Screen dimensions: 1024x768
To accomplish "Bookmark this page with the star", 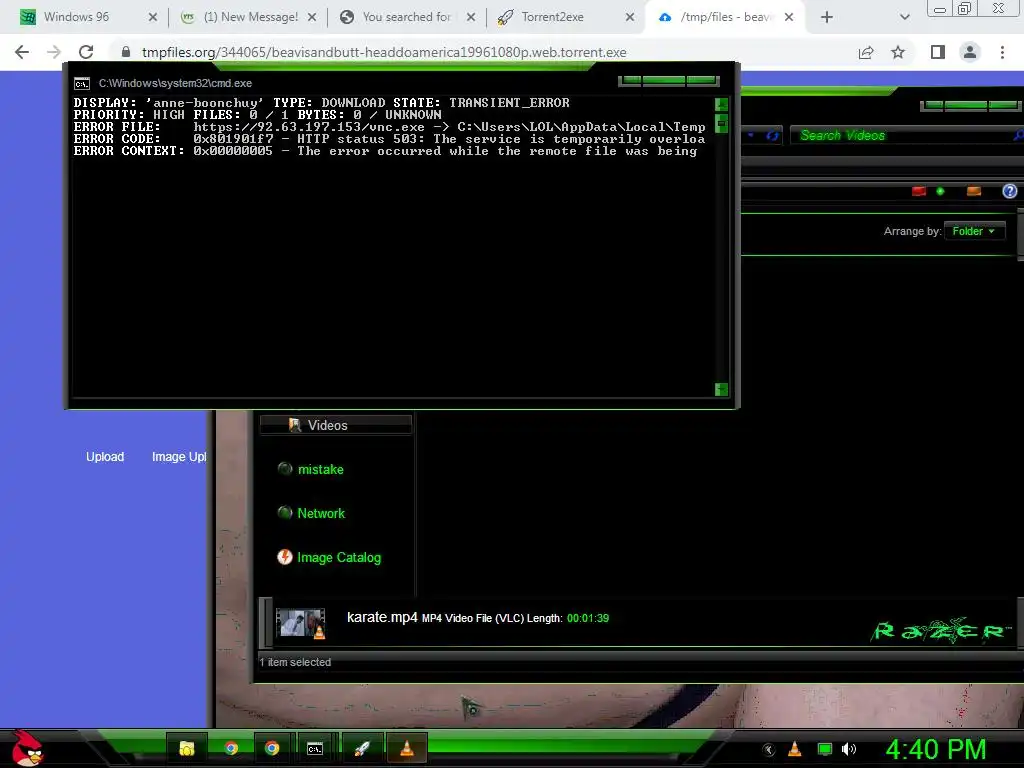I will click(898, 52).
